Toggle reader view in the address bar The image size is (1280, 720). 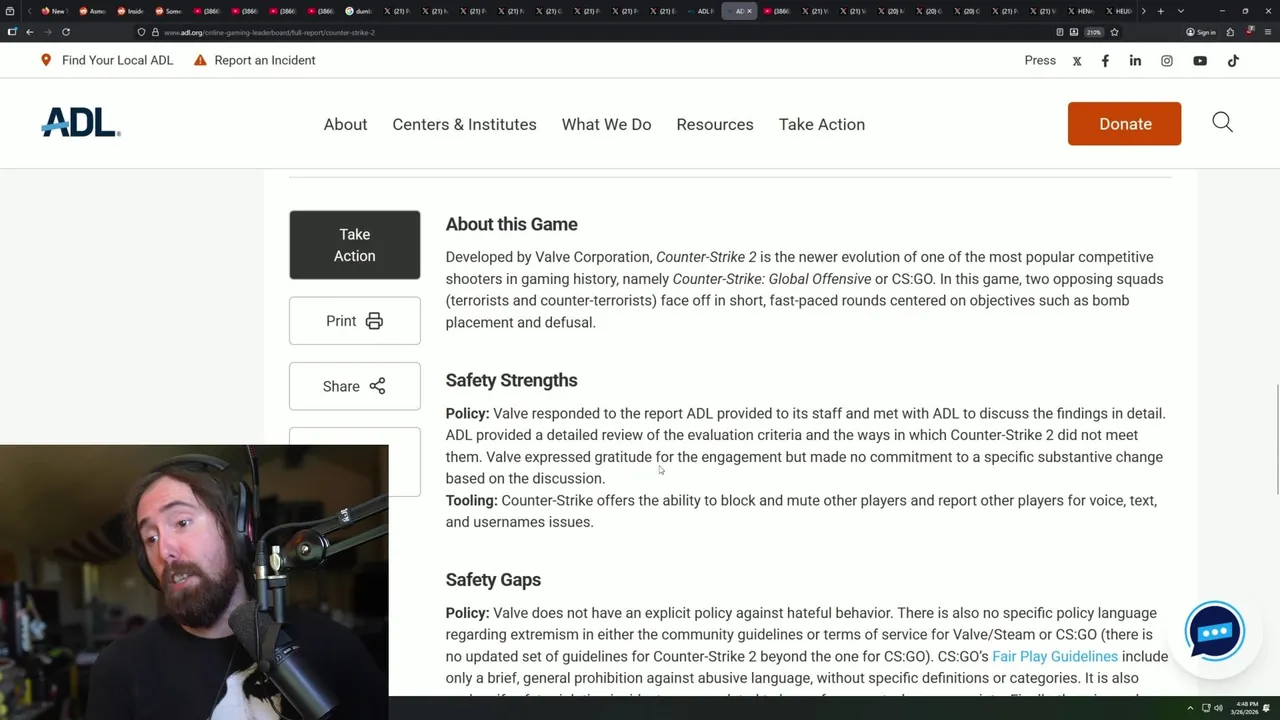pos(1060,32)
